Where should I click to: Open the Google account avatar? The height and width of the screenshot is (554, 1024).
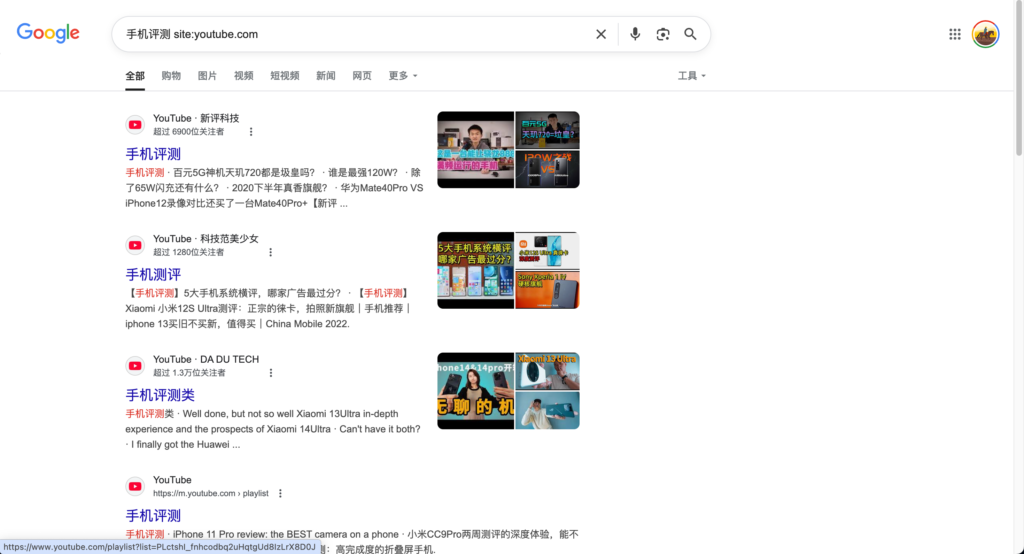(x=985, y=34)
